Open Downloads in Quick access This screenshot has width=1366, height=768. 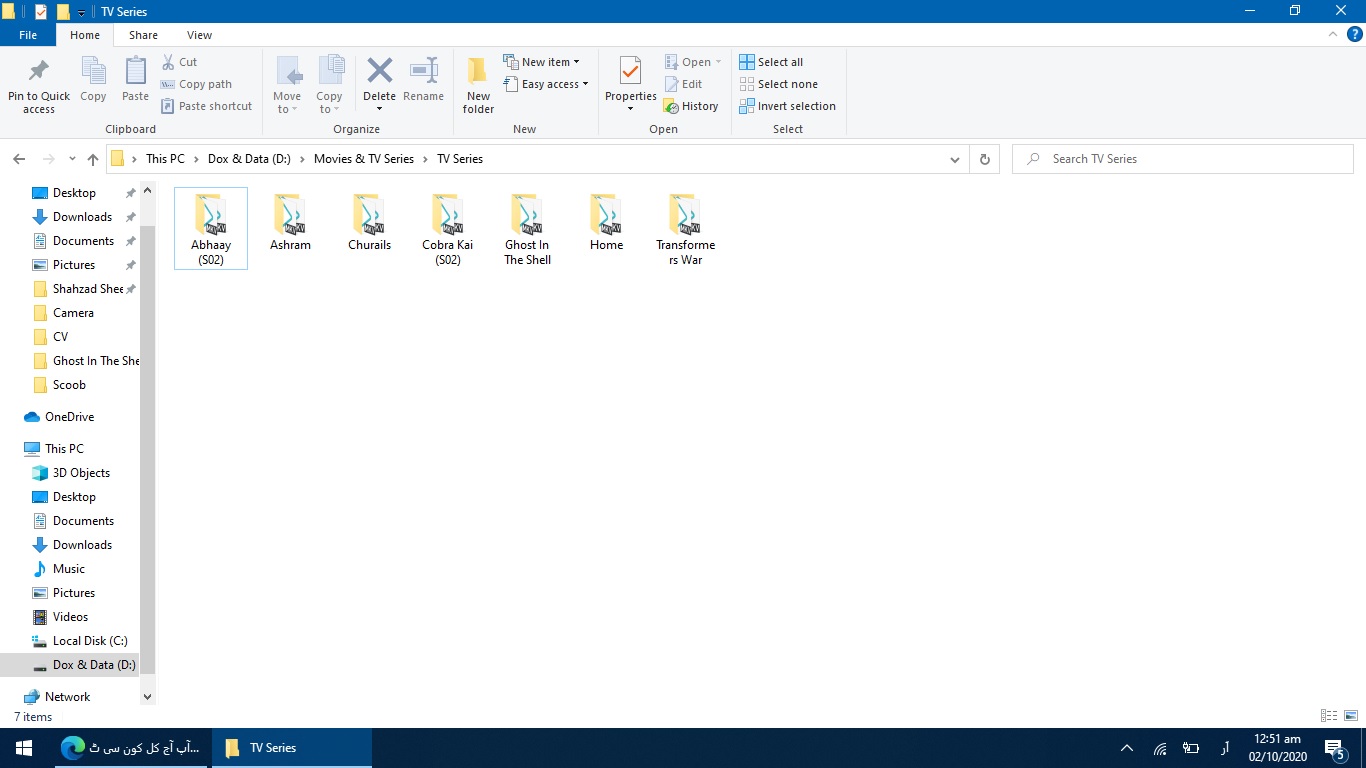point(82,217)
